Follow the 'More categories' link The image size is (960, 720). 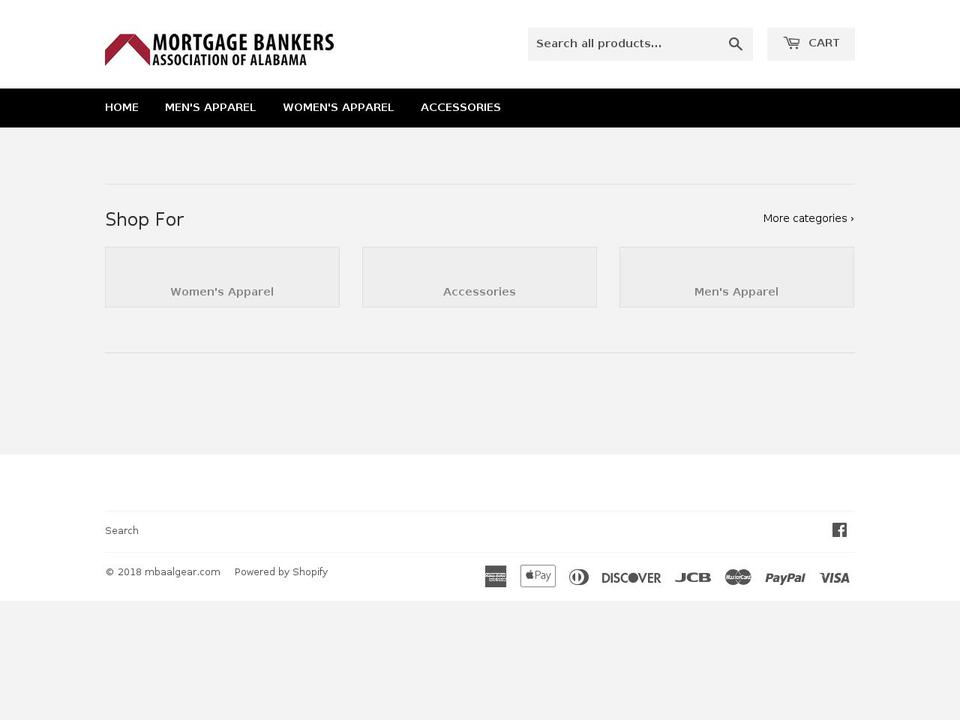click(808, 218)
